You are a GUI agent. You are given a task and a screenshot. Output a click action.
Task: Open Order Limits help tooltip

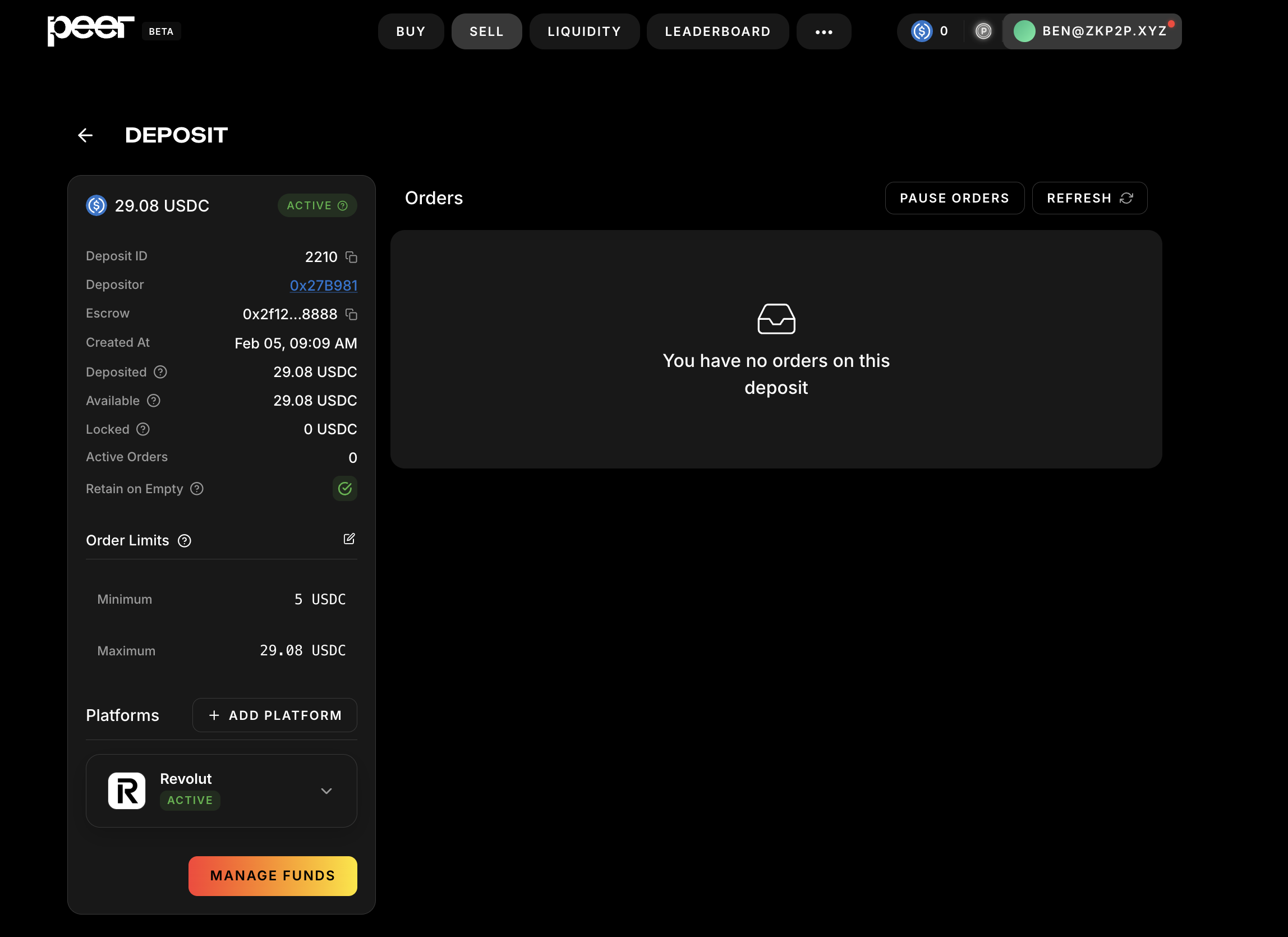coord(185,541)
